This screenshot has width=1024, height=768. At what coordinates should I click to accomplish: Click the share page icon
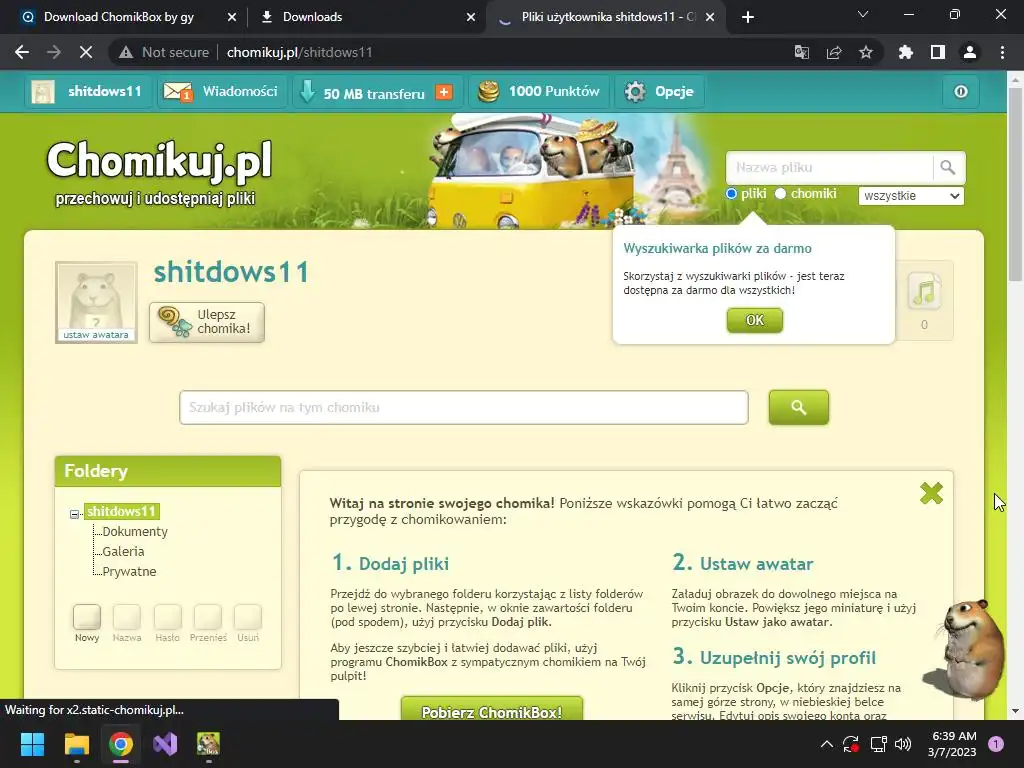[834, 52]
